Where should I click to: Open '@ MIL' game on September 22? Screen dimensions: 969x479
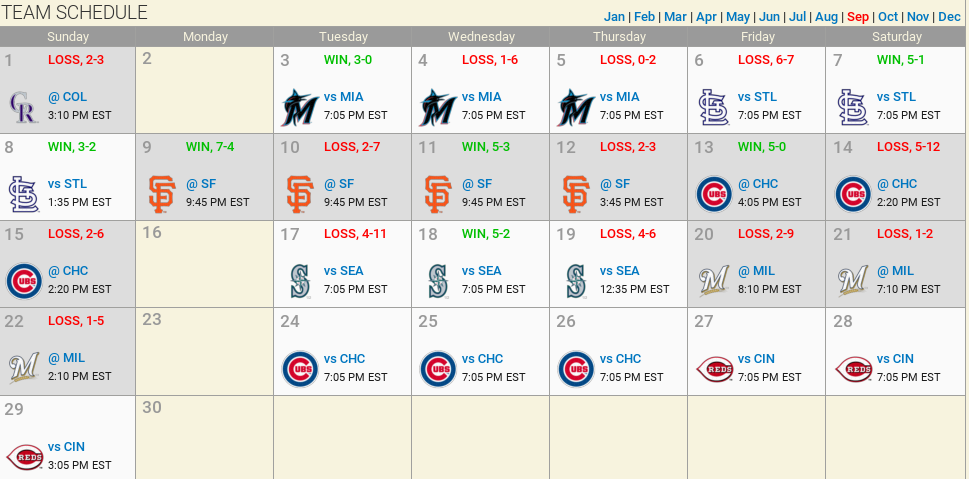pyautogui.click(x=67, y=358)
